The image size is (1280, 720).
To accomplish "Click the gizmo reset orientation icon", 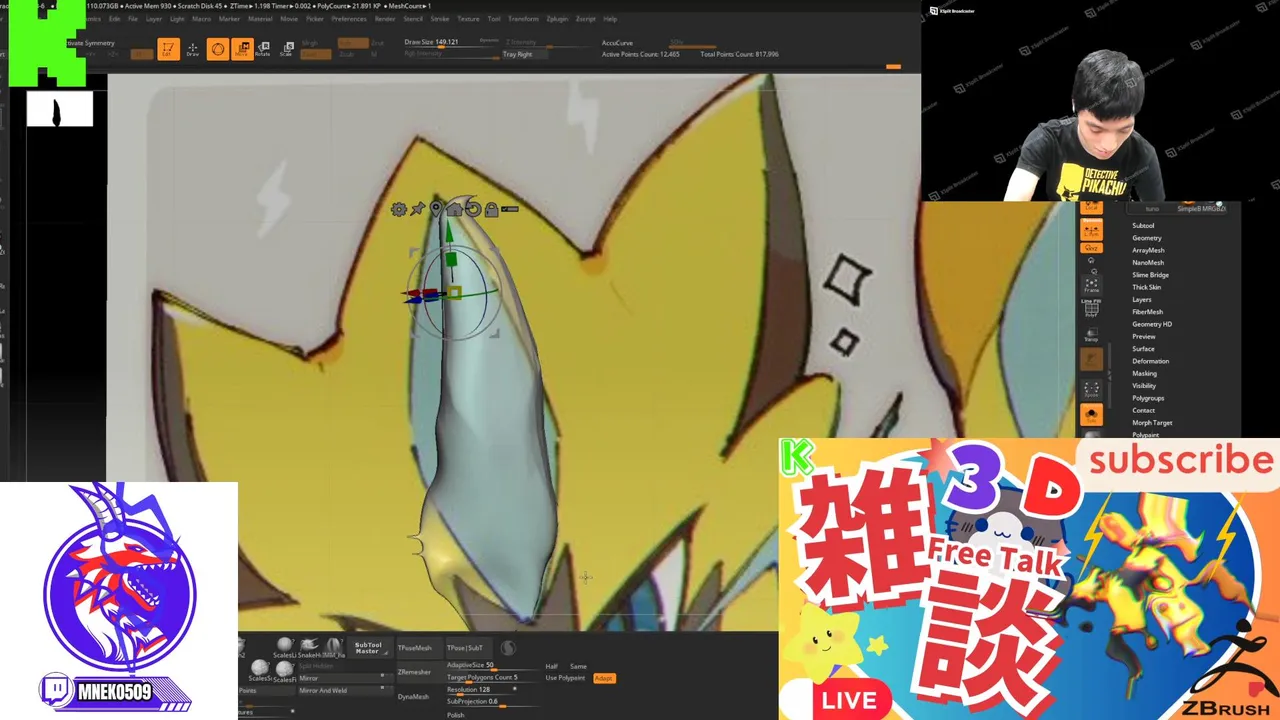I will point(473,209).
